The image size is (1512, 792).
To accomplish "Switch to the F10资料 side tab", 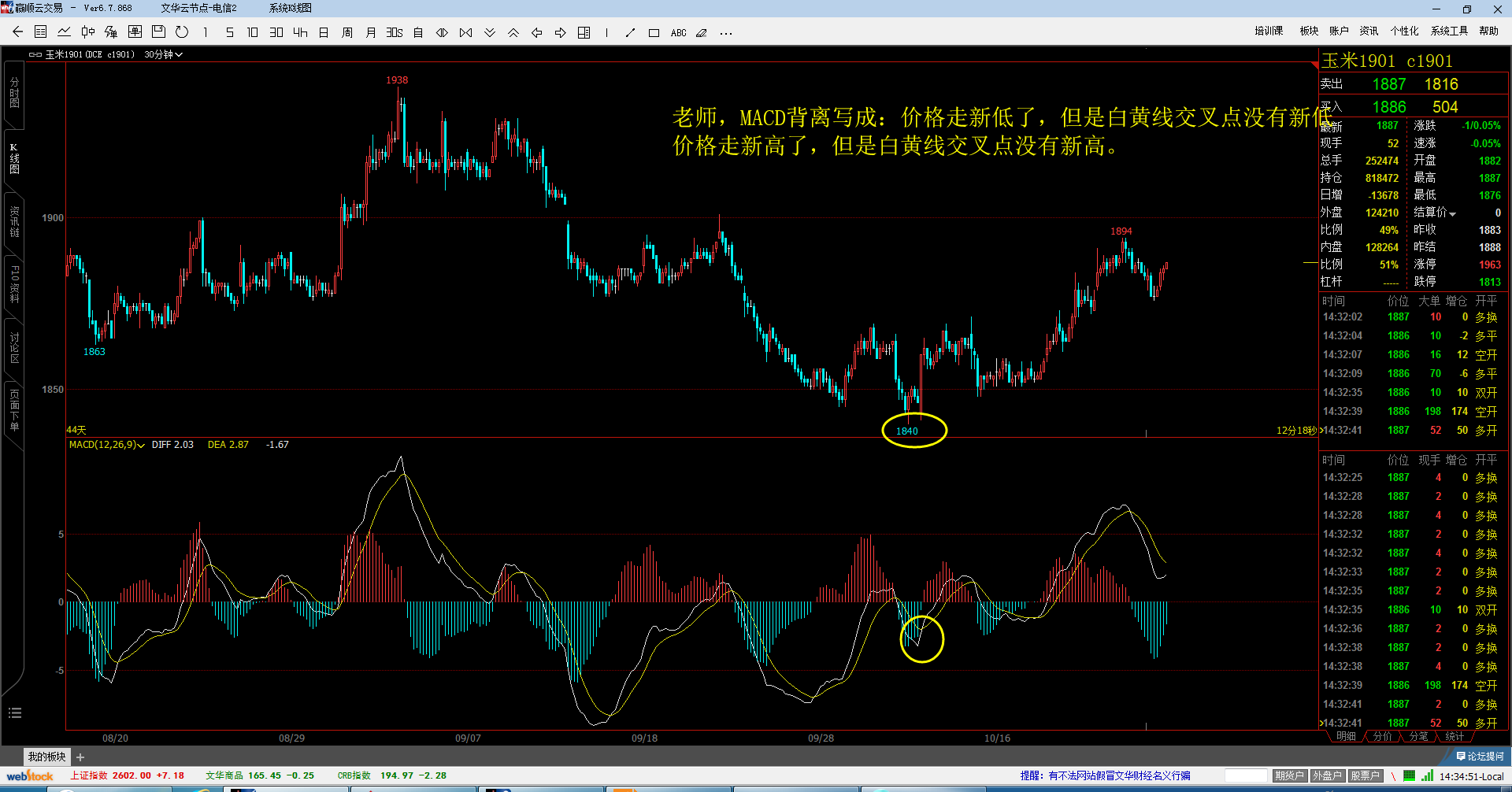I will 14,284.
